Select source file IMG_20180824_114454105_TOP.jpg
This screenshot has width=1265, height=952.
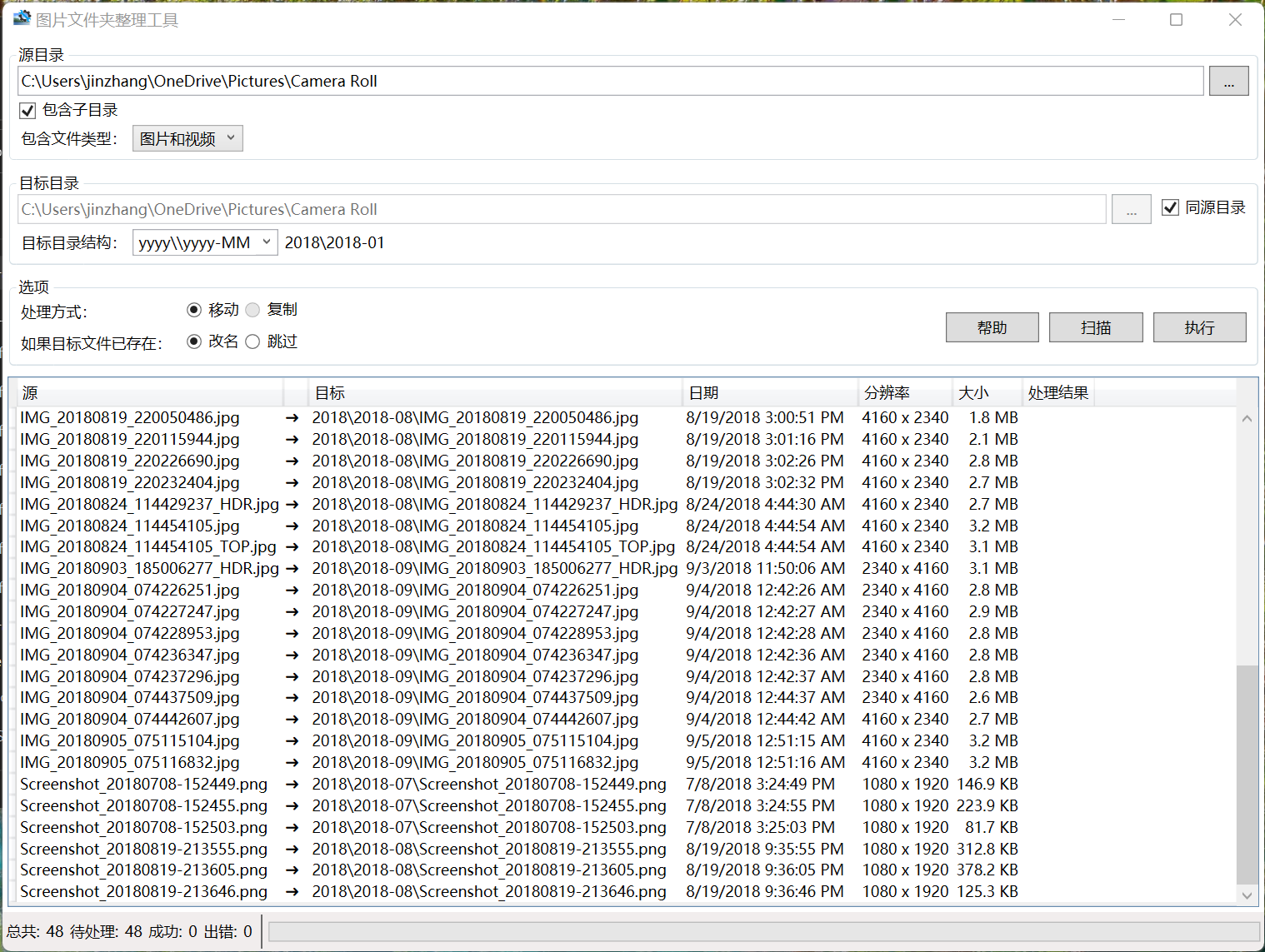[148, 546]
